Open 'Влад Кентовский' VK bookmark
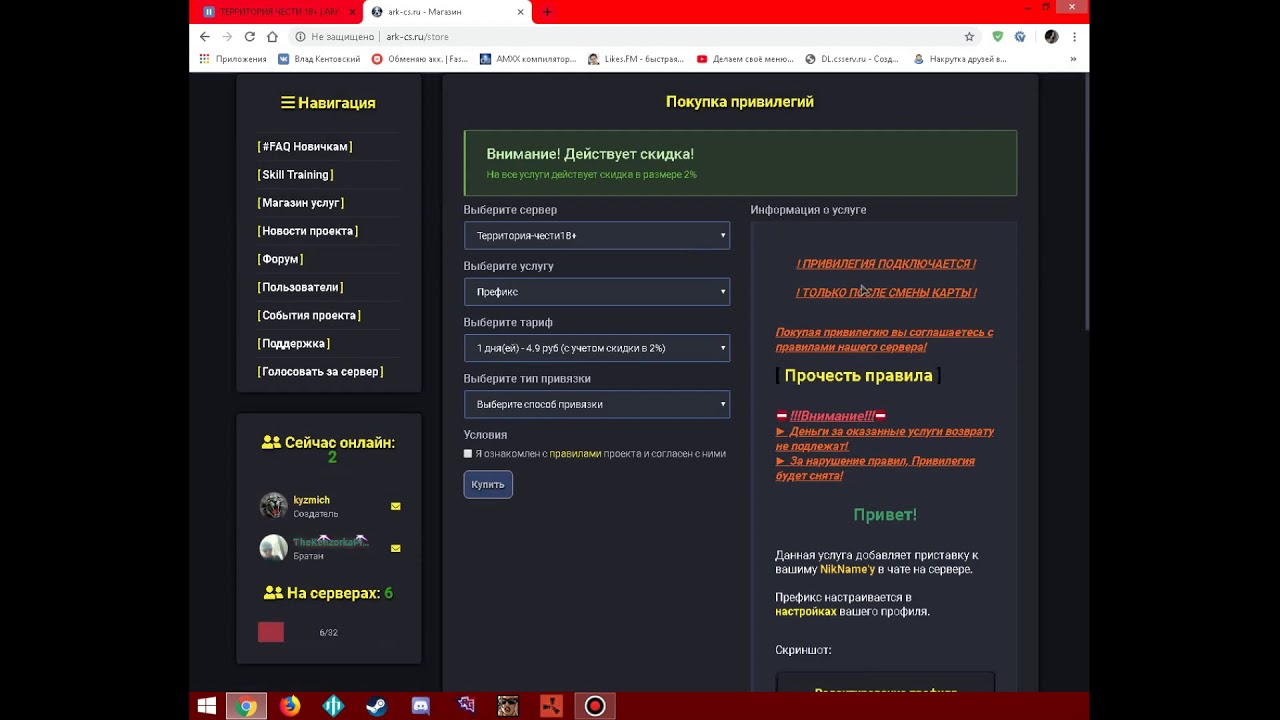This screenshot has width=1280, height=720. pos(319,59)
